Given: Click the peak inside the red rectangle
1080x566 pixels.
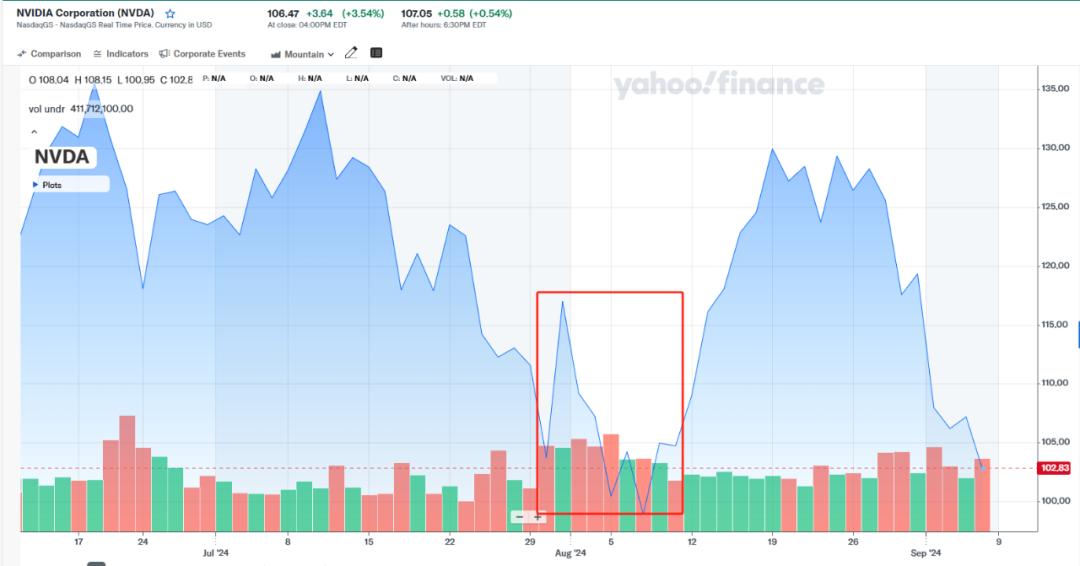Looking at the screenshot, I should 563,301.
